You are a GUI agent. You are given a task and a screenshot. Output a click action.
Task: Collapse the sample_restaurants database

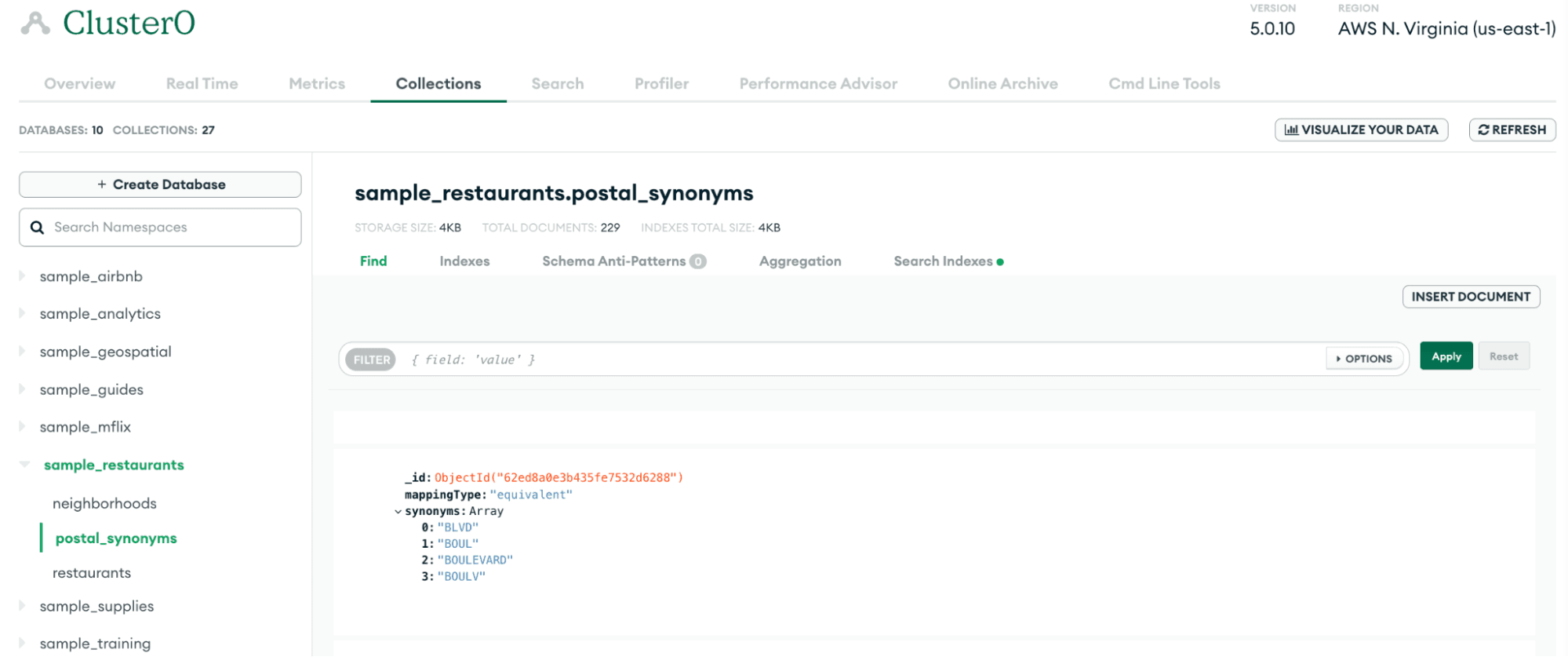24,465
